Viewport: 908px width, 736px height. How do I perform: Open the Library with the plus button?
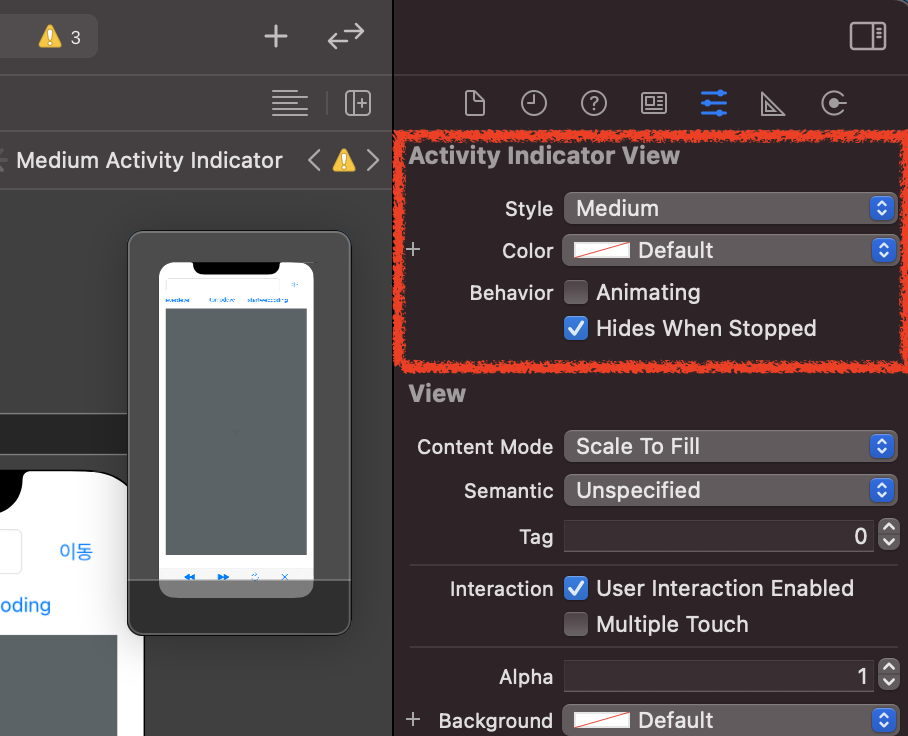pos(276,36)
